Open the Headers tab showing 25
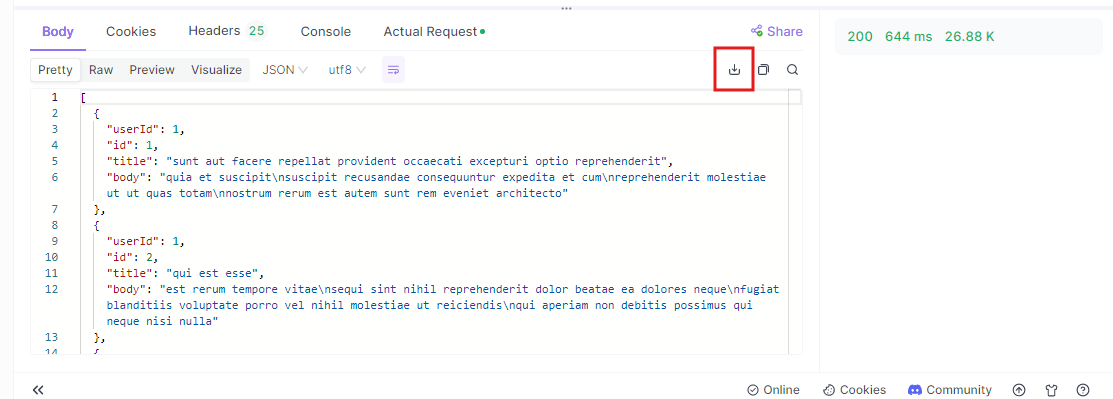 (227, 31)
